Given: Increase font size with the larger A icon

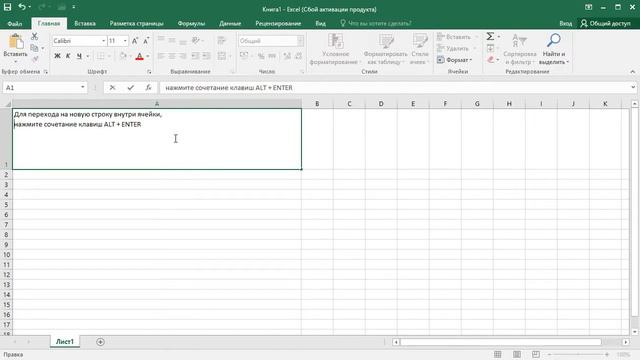Looking at the screenshot, I should [x=135, y=41].
